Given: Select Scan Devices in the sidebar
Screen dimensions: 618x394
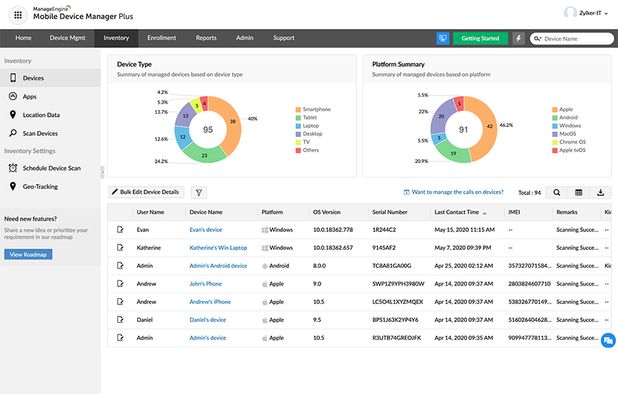Looking at the screenshot, I should click(x=40, y=134).
